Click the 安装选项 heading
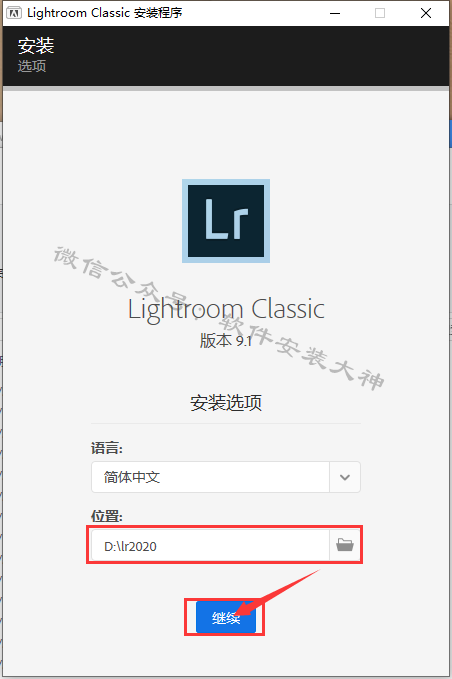The width and height of the screenshot is (452, 679). pyautogui.click(x=226, y=403)
